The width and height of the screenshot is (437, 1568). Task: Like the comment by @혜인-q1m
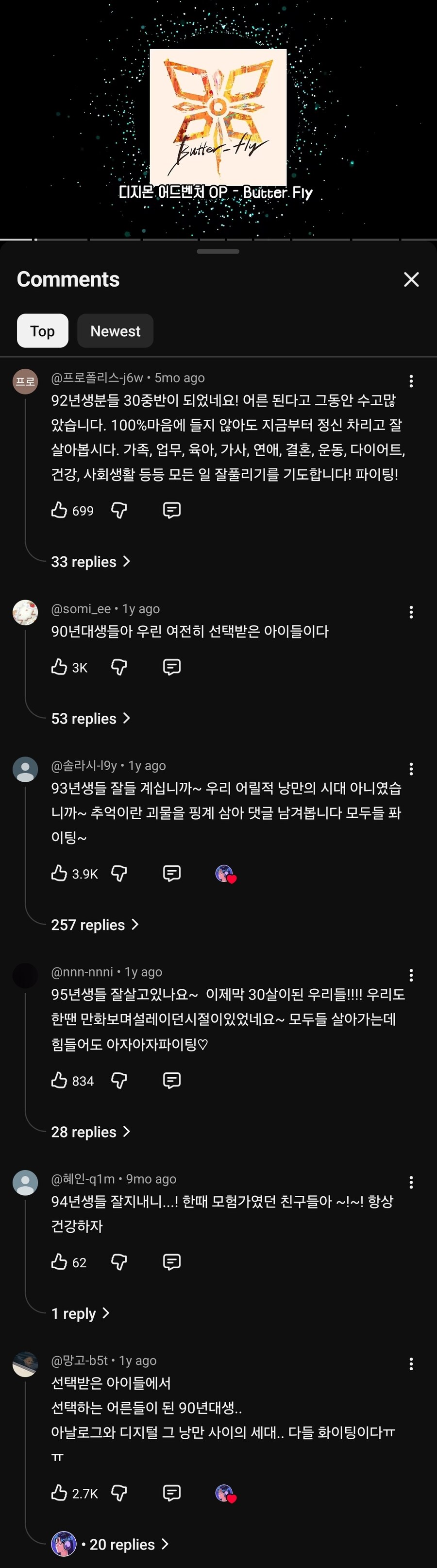59,1262
